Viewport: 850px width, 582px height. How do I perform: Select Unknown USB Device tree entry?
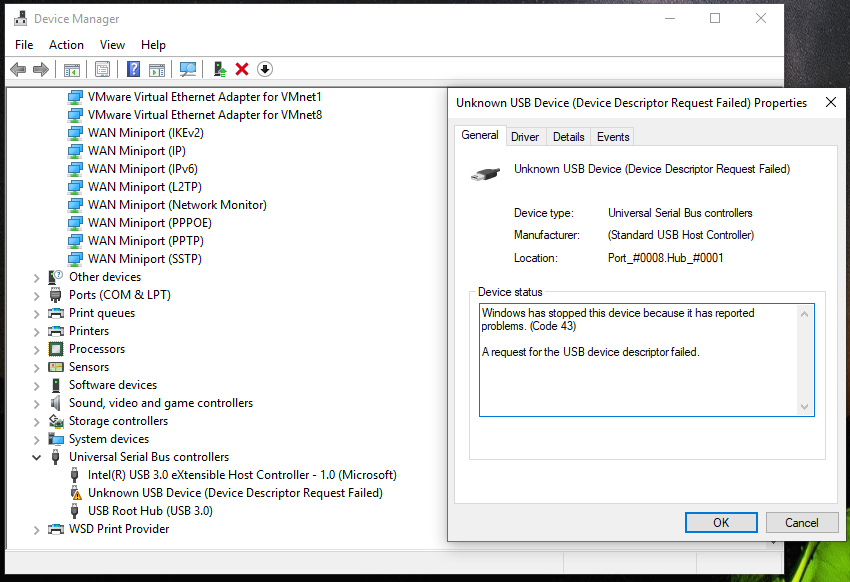click(235, 493)
